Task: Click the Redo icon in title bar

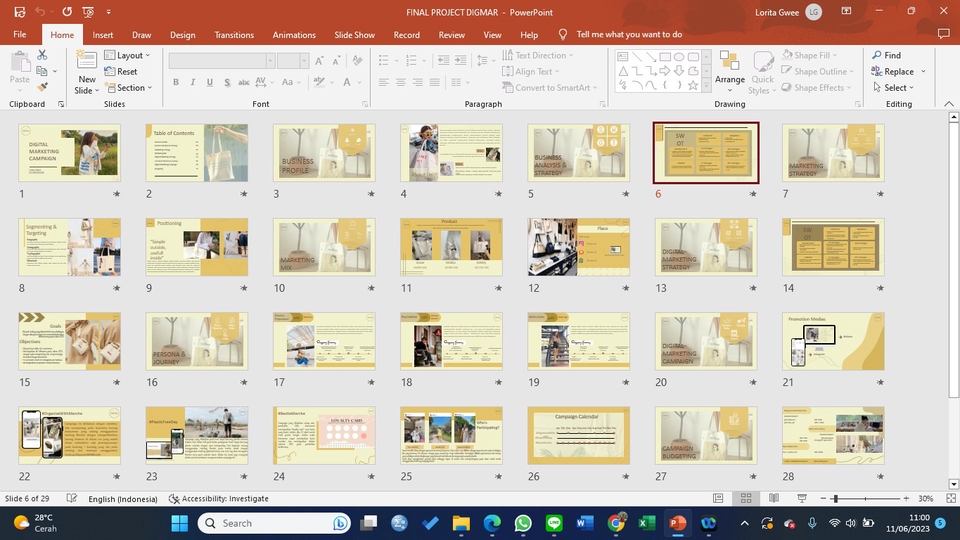Action: click(67, 12)
